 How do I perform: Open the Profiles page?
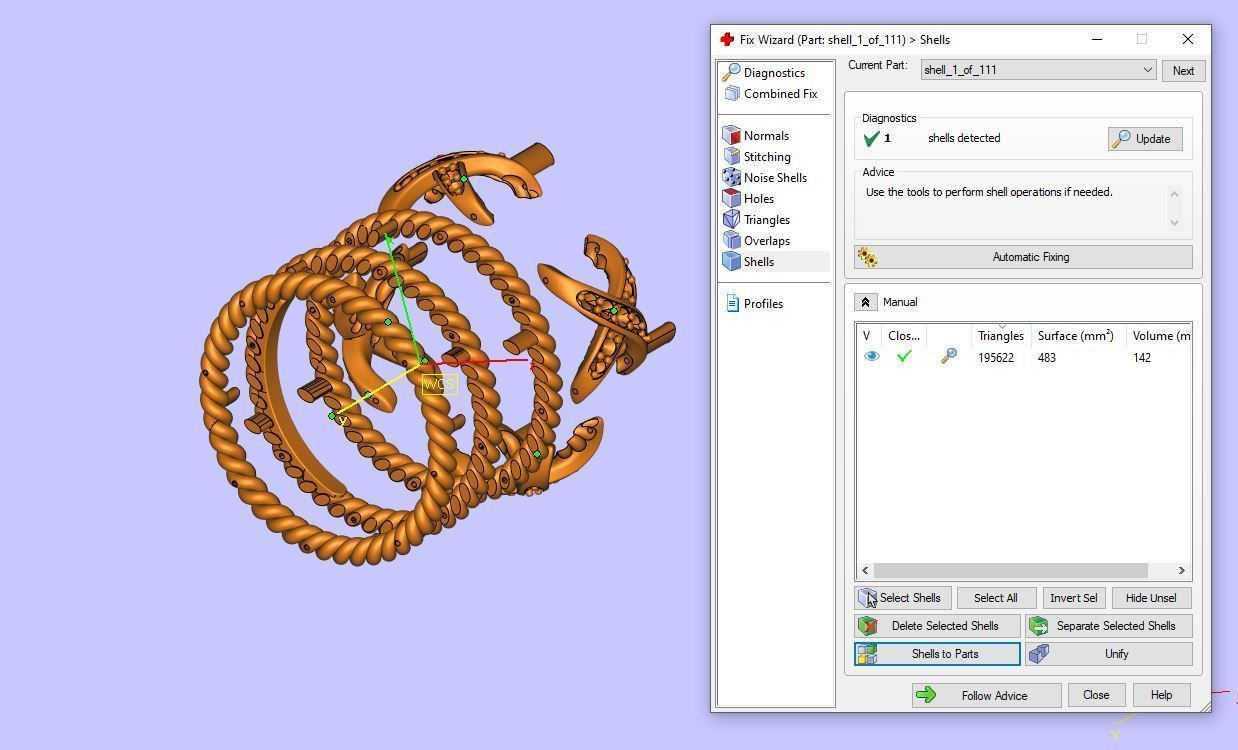(x=763, y=303)
